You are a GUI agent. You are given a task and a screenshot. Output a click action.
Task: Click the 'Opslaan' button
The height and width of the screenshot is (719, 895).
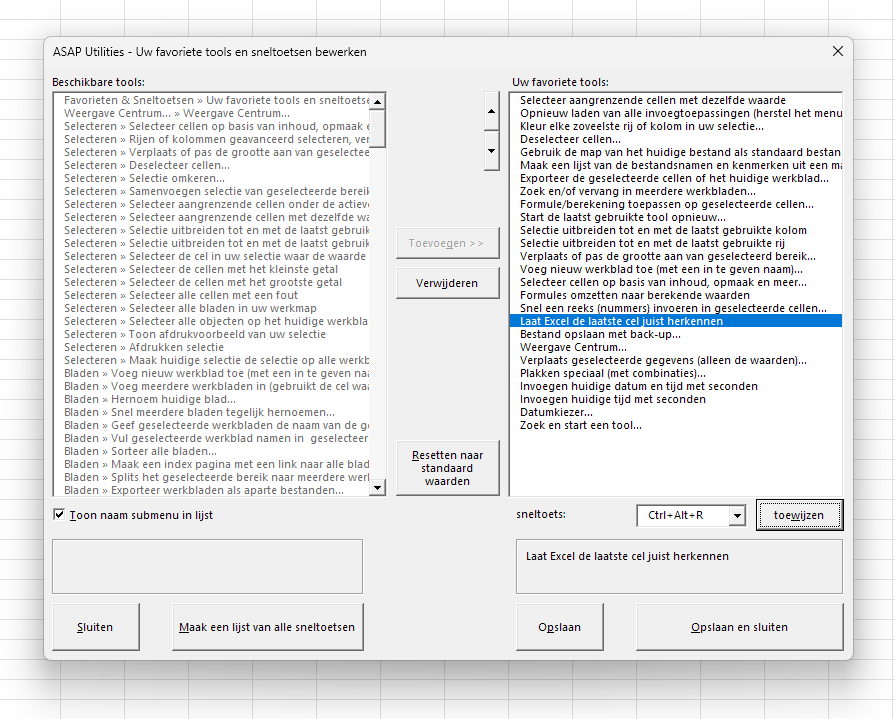tap(559, 627)
